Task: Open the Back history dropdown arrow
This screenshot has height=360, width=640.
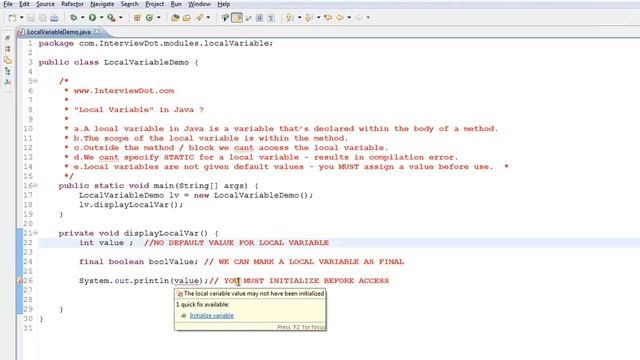Action: point(349,18)
